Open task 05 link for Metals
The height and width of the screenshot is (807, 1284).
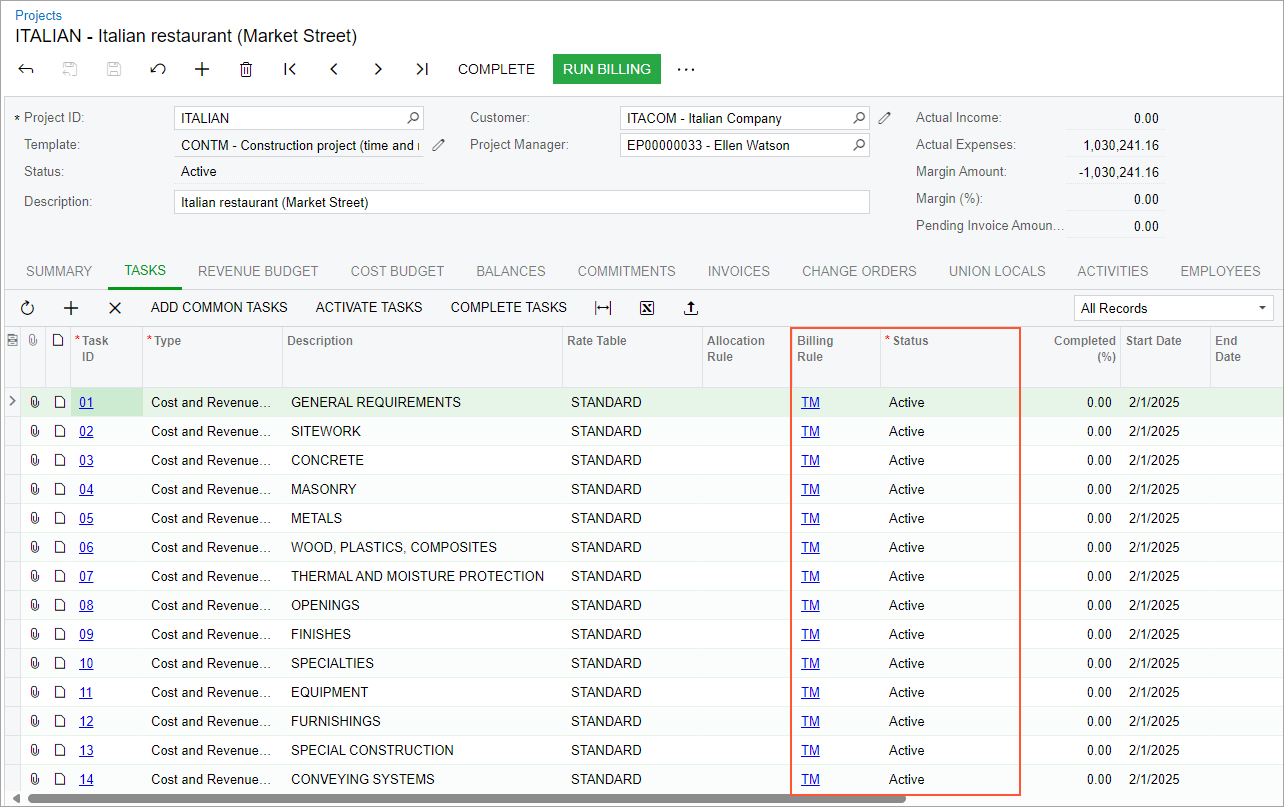(x=86, y=518)
